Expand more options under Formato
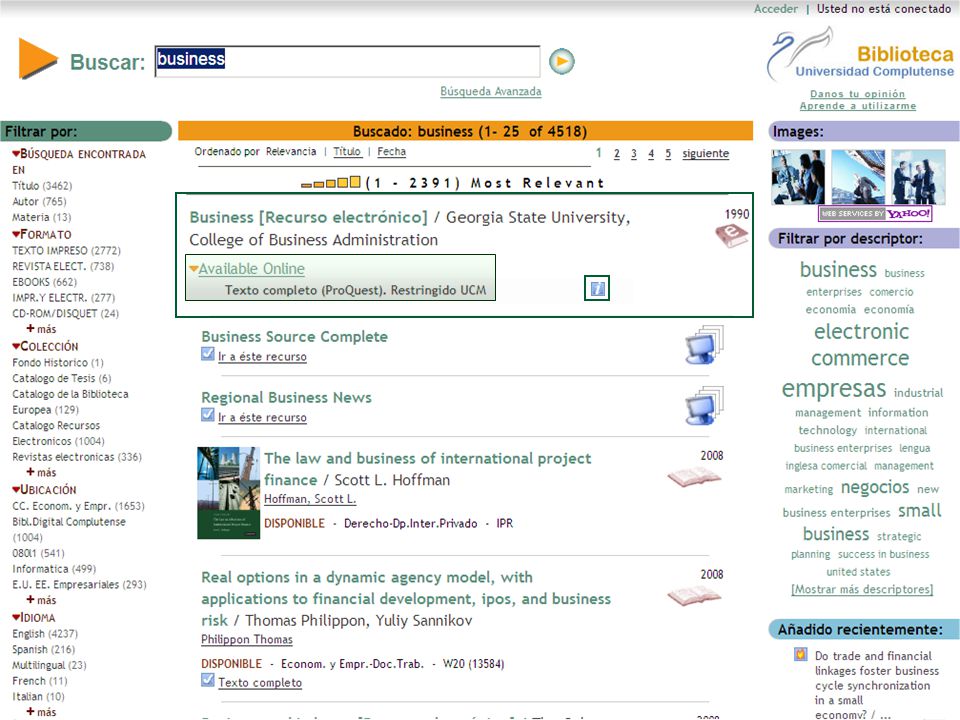This screenshot has height=720, width=960. [x=41, y=329]
